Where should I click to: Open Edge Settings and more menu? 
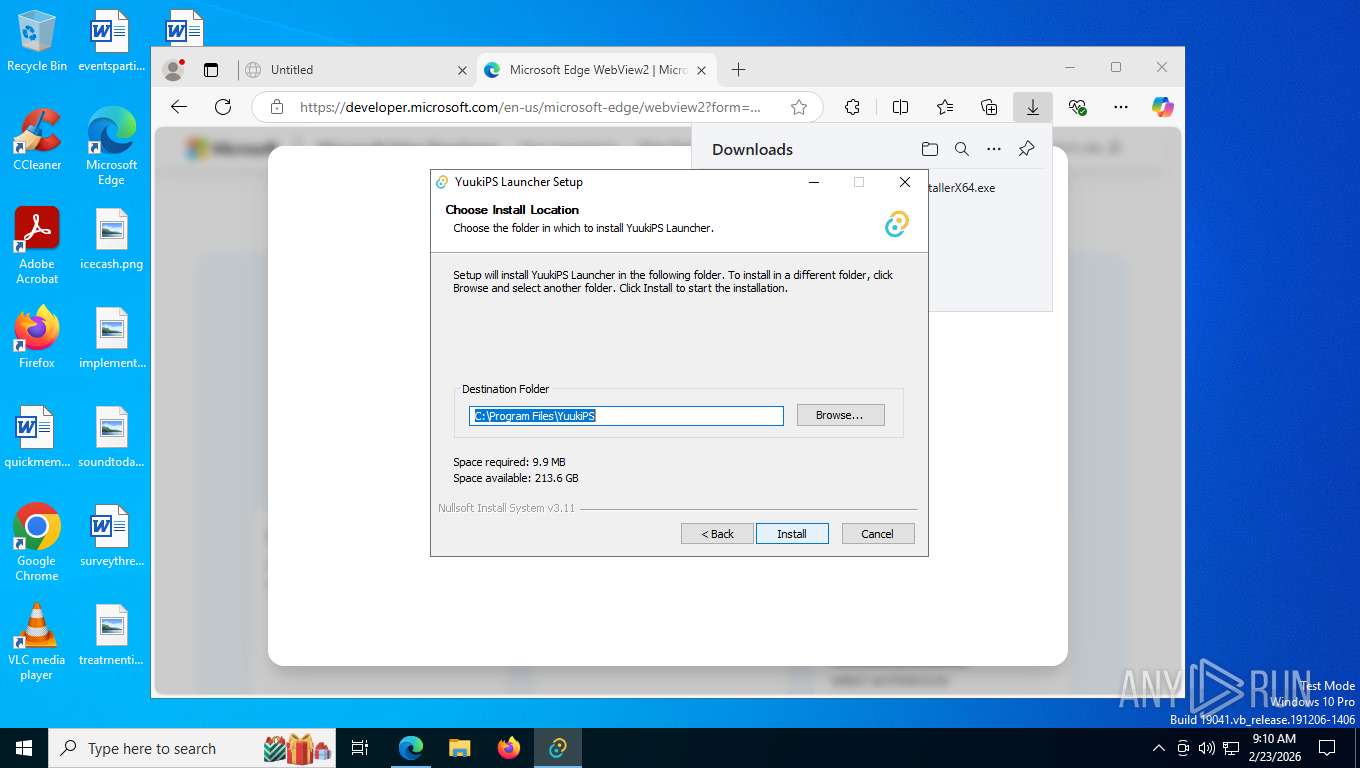point(1121,107)
